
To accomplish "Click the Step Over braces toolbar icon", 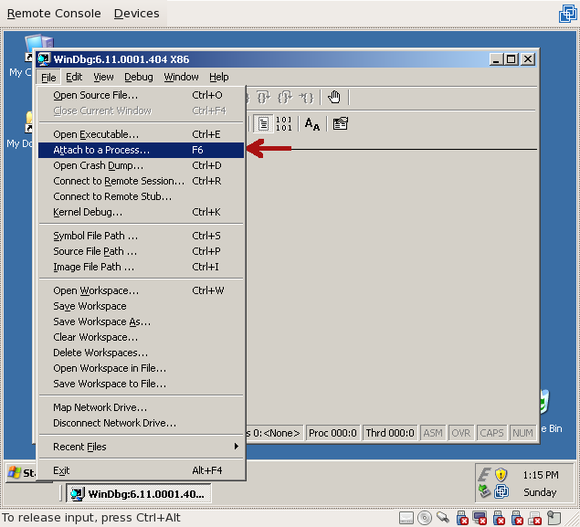I will (263, 98).
